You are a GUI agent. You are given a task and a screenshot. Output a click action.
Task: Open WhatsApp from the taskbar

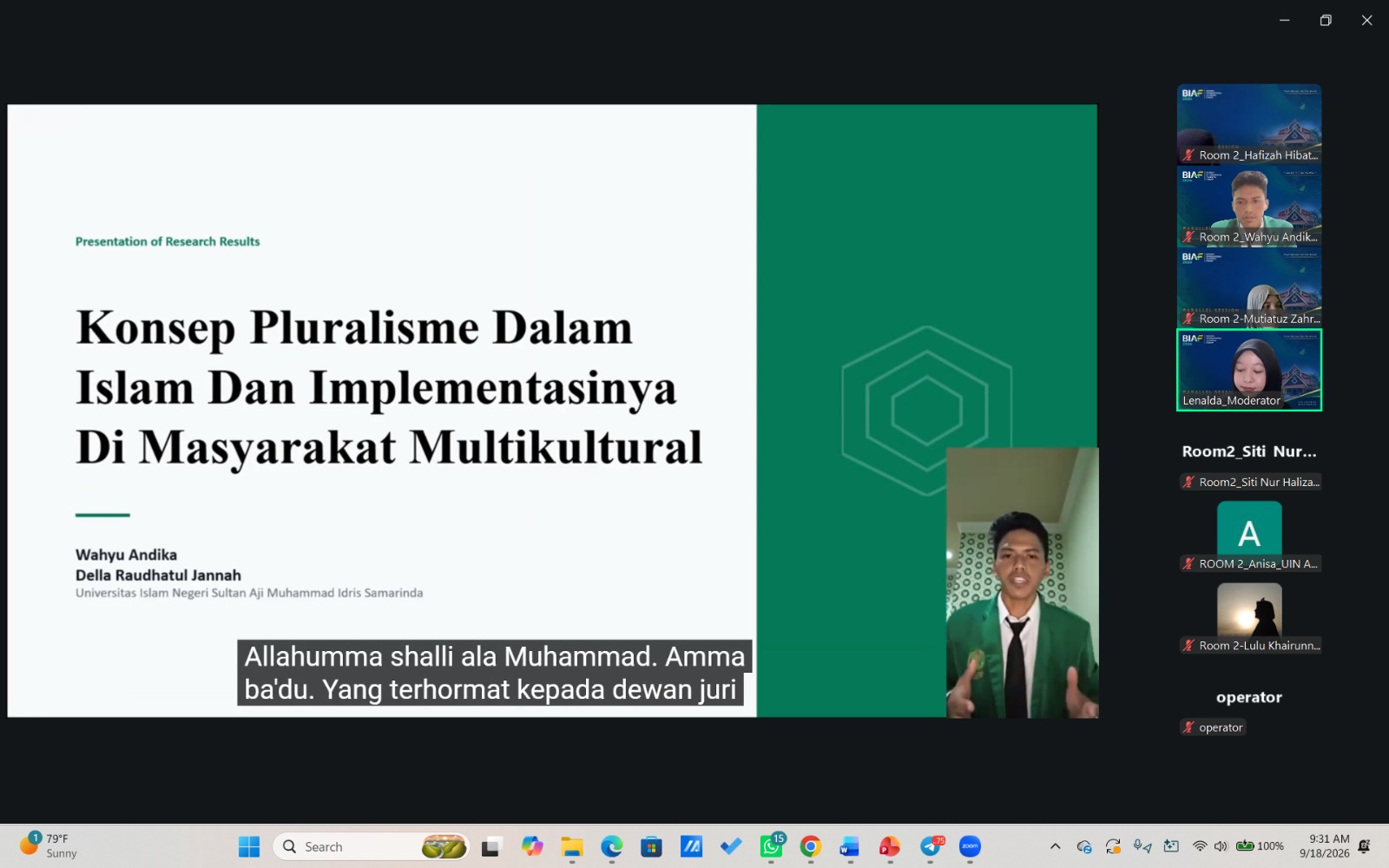pos(771,846)
